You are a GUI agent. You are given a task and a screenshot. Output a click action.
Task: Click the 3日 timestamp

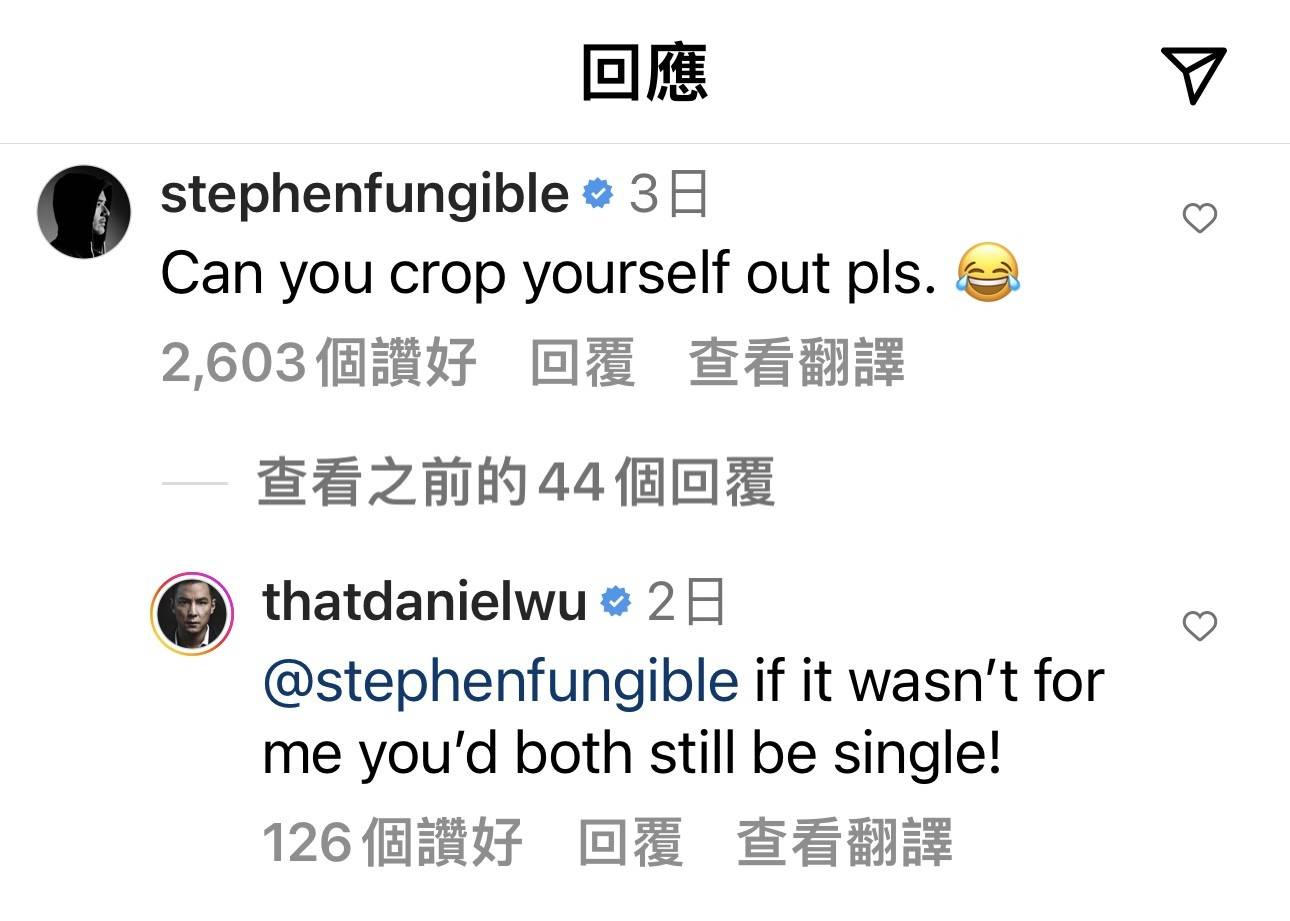click(669, 195)
